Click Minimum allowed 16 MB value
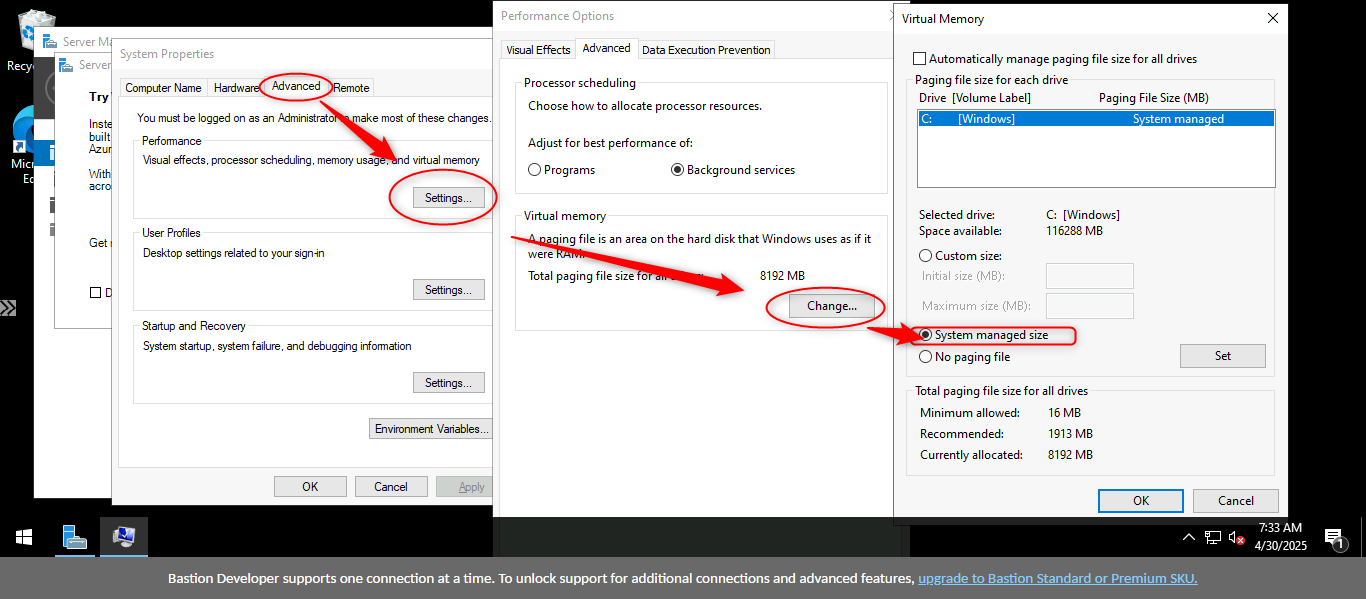This screenshot has width=1366, height=599. pos(1064,413)
